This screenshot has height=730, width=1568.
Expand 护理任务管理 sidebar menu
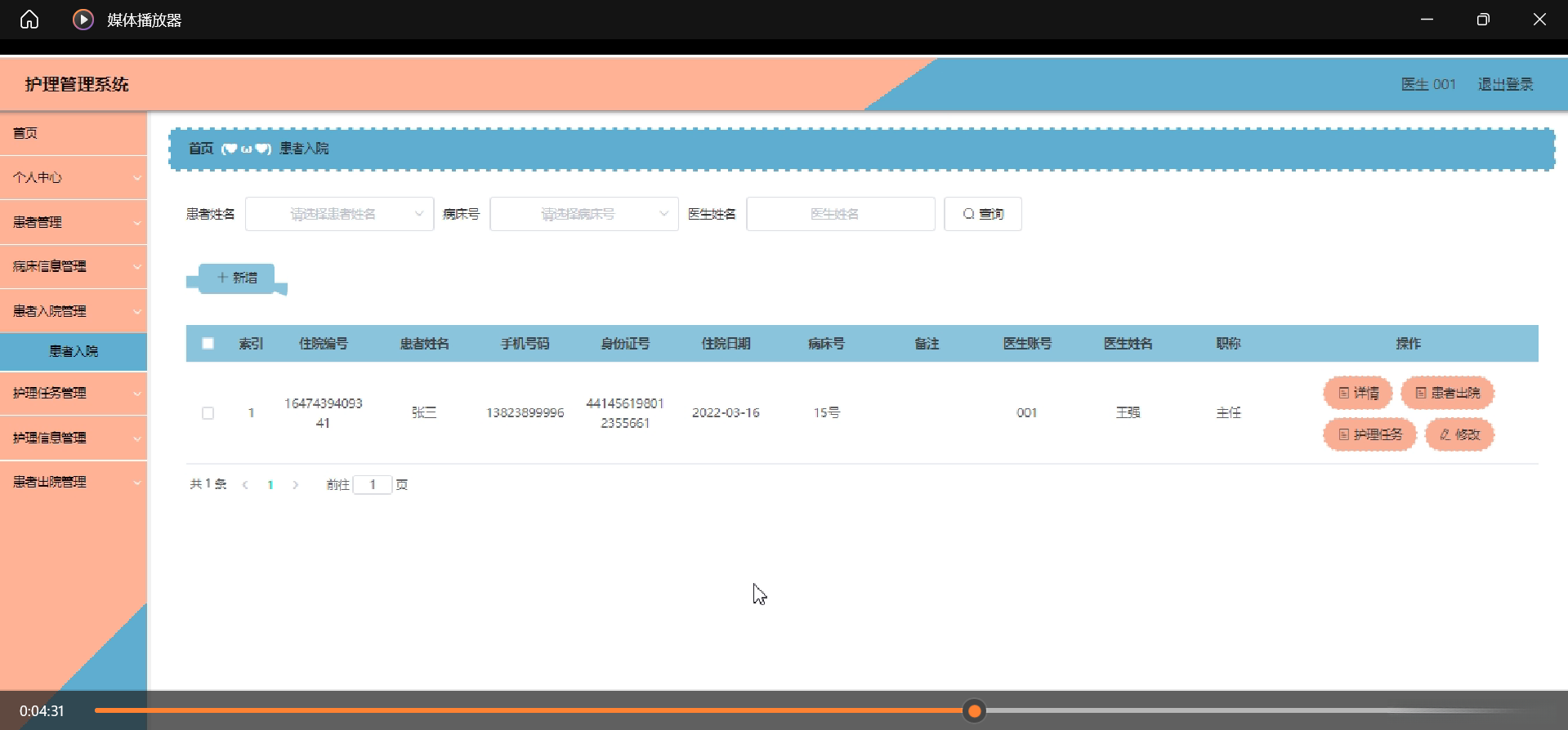[74, 393]
